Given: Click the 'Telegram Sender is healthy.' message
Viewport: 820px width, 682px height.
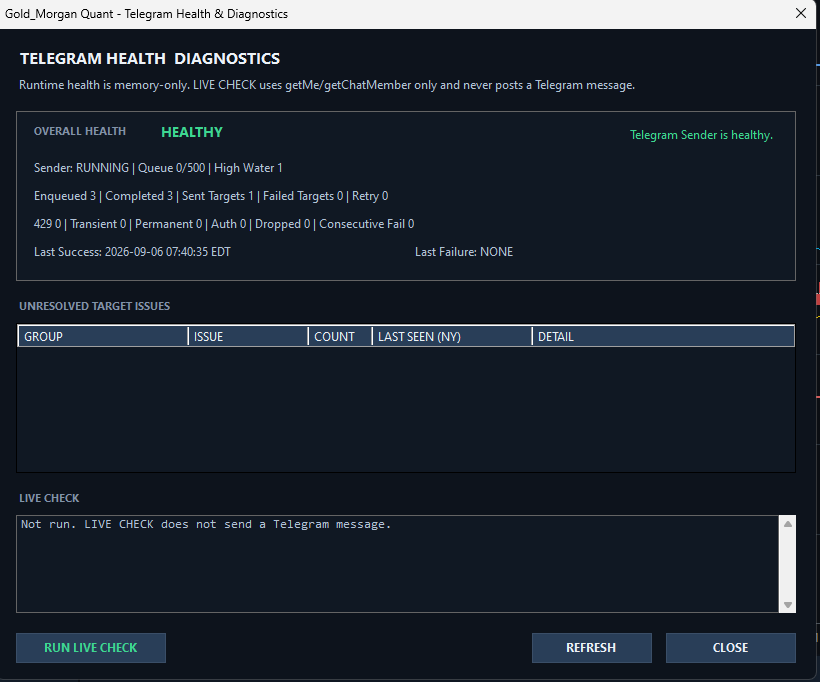Looking at the screenshot, I should [701, 135].
